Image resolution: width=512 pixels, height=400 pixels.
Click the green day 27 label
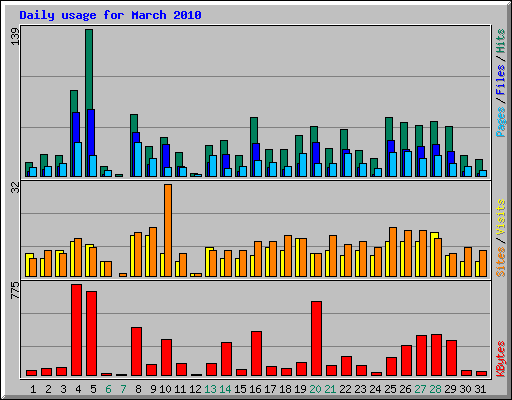420,389
